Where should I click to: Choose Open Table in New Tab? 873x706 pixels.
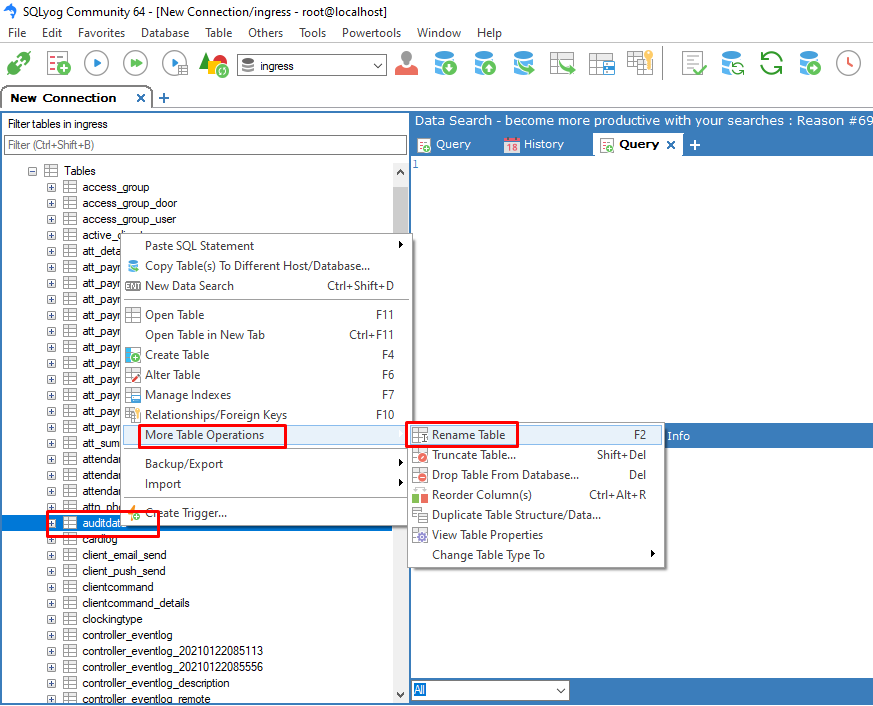point(266,335)
